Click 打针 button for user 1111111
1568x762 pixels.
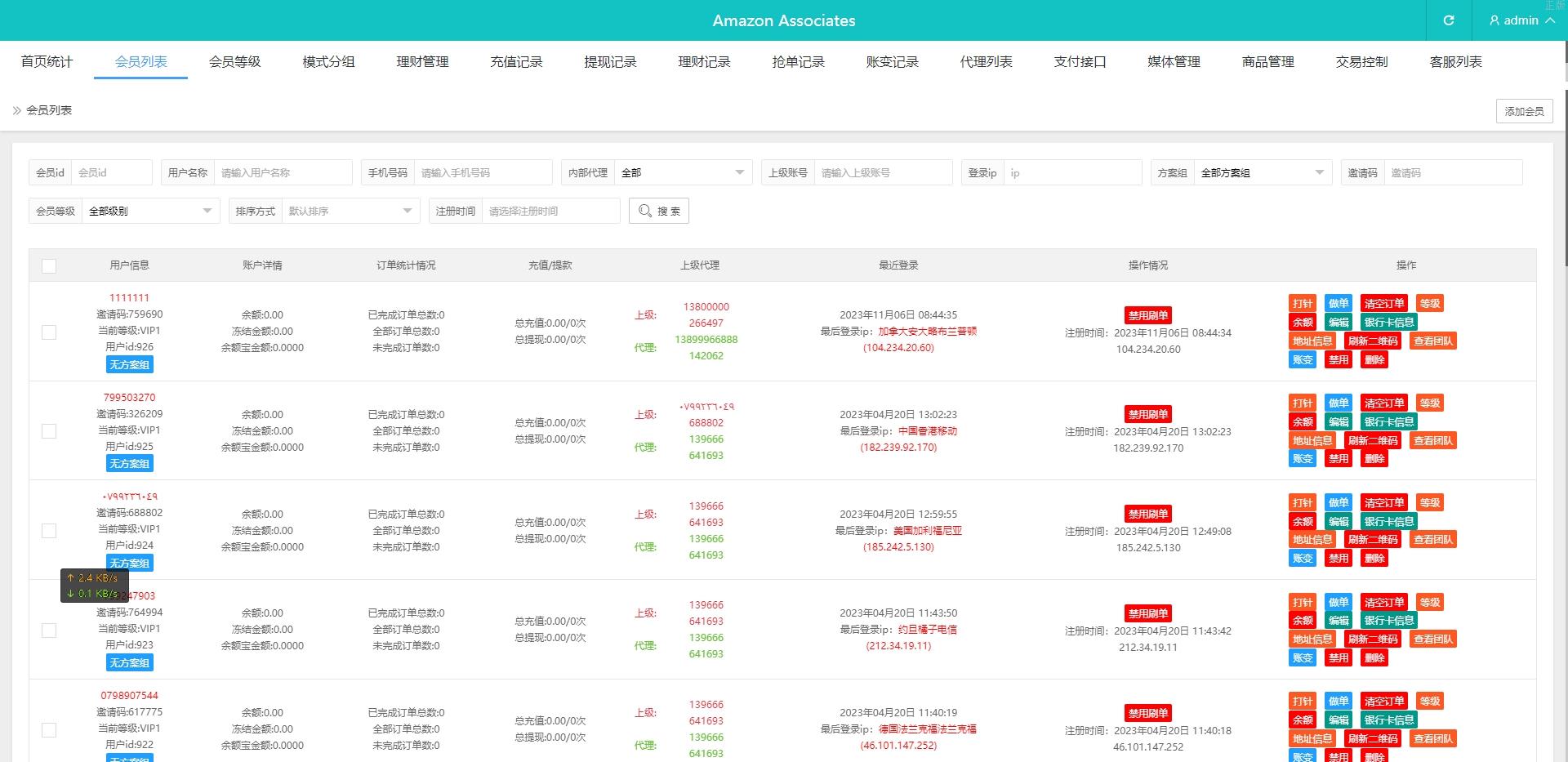click(1303, 303)
